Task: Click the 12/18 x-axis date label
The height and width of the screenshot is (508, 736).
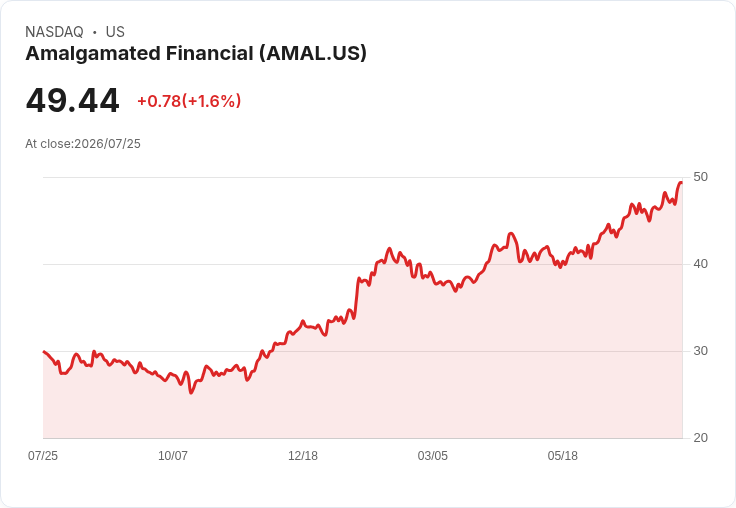Action: (303, 455)
